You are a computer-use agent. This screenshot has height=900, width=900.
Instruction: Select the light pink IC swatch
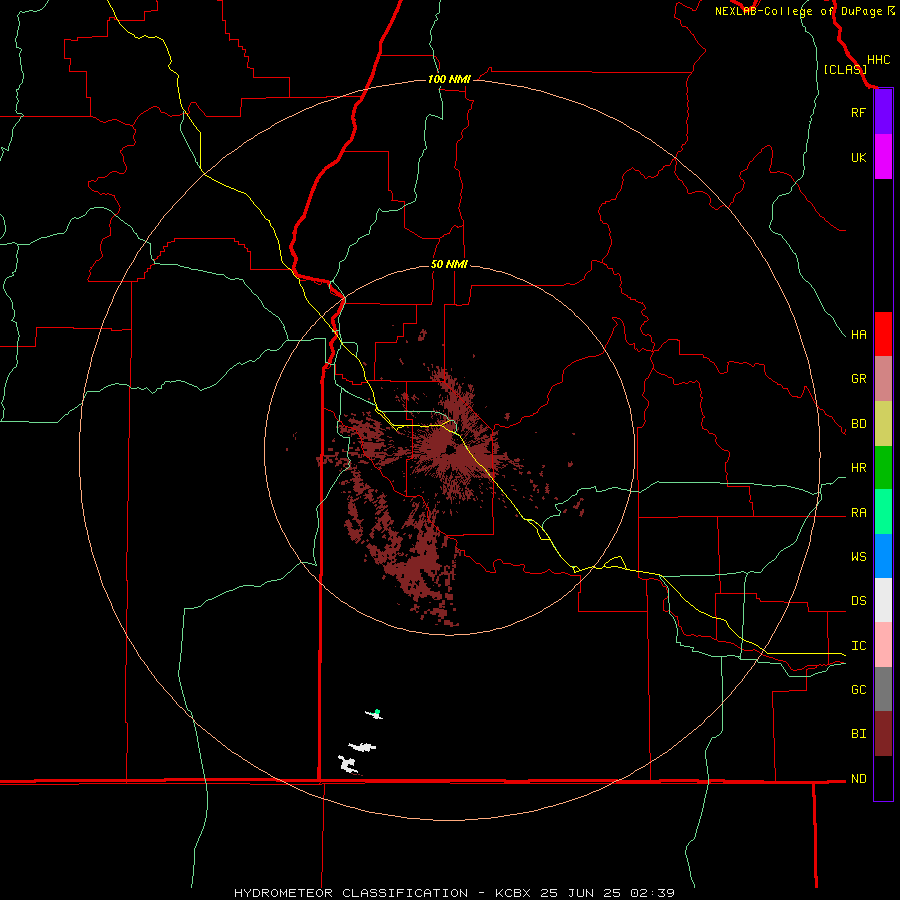pos(883,645)
